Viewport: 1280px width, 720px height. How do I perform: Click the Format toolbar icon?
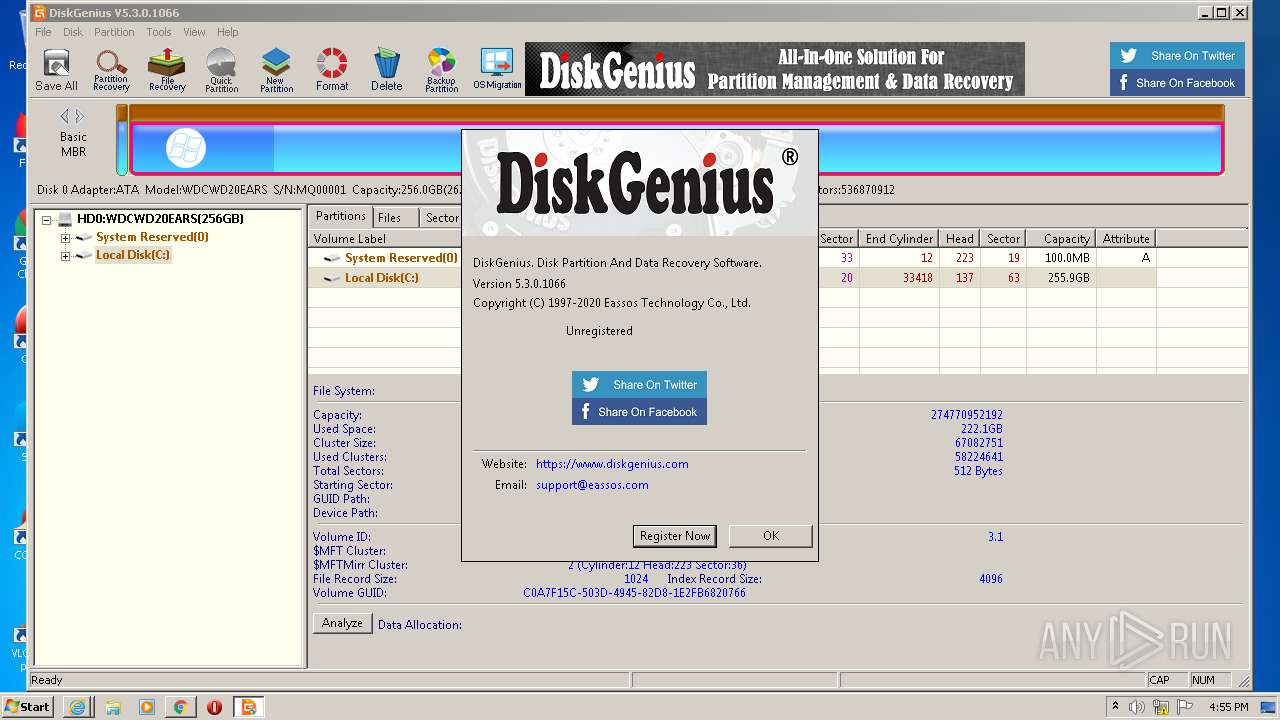332,69
